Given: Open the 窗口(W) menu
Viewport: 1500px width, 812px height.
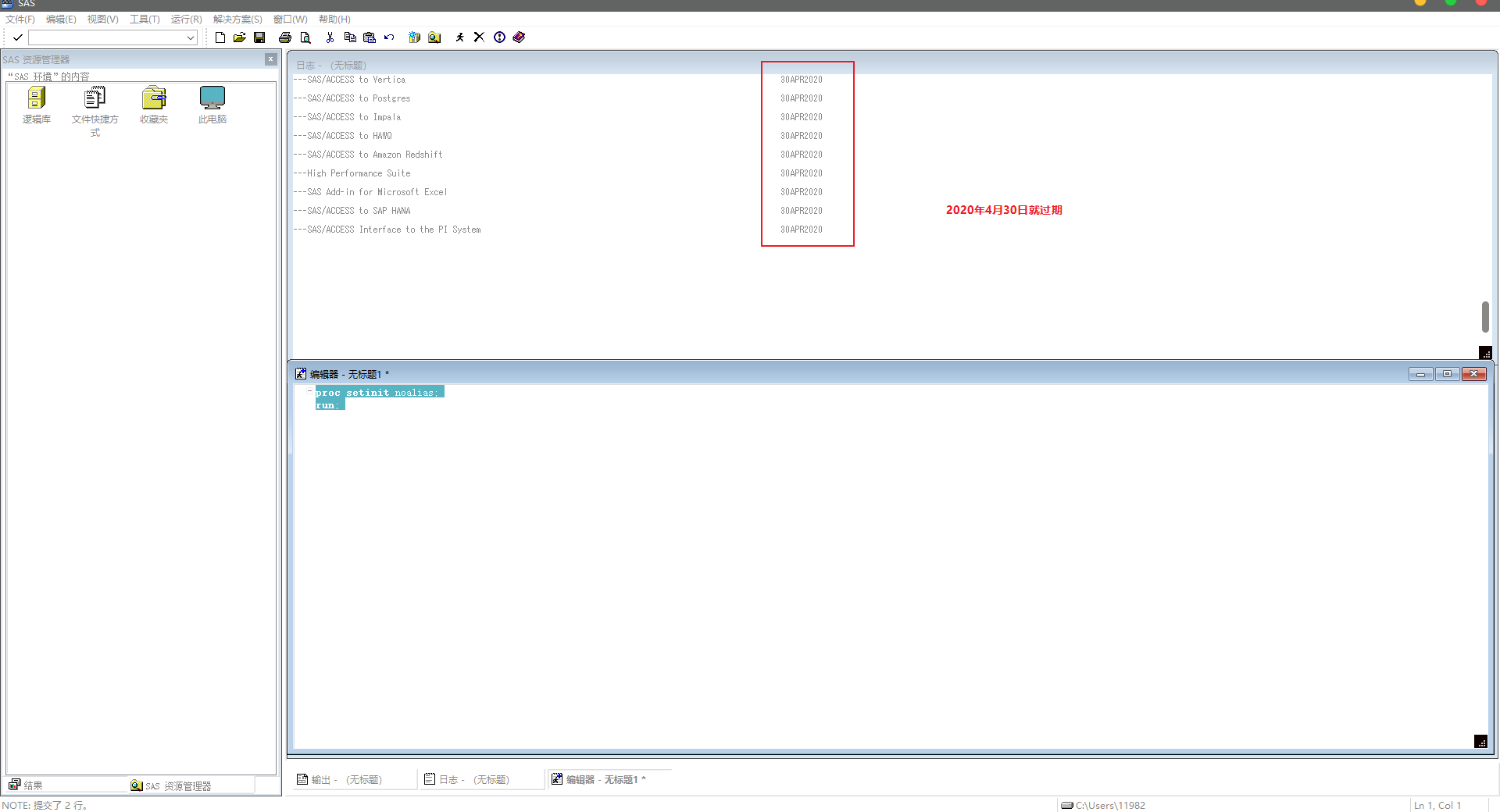Looking at the screenshot, I should [290, 20].
